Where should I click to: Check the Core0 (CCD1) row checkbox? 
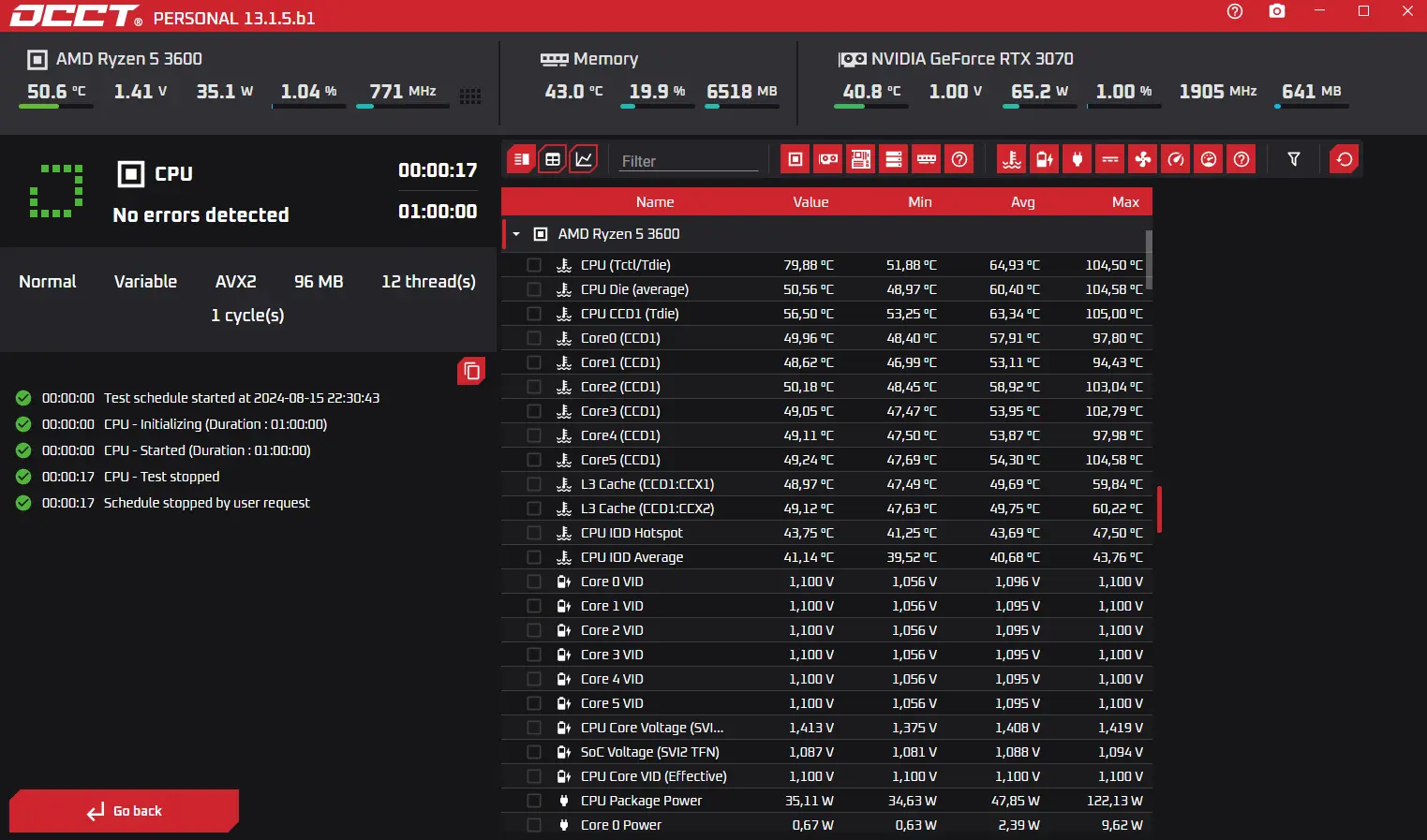(x=534, y=338)
